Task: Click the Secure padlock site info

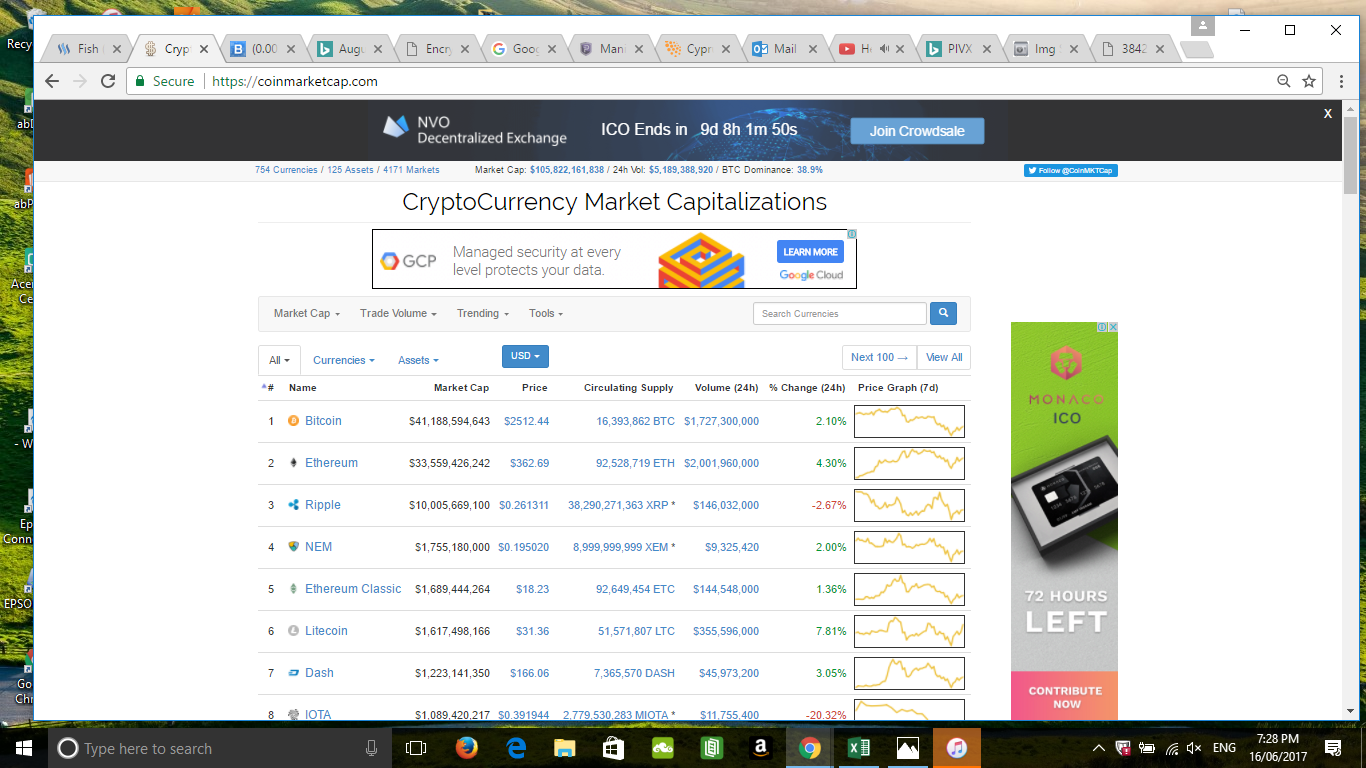Action: (x=164, y=81)
